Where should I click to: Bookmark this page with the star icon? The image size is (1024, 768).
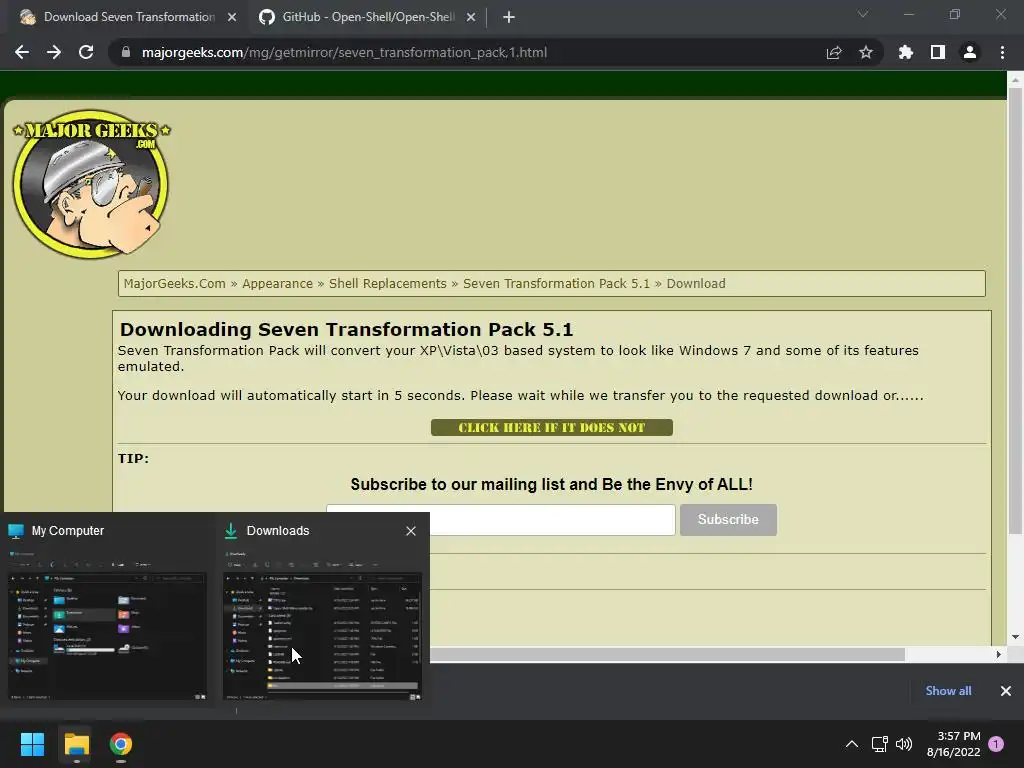866,52
